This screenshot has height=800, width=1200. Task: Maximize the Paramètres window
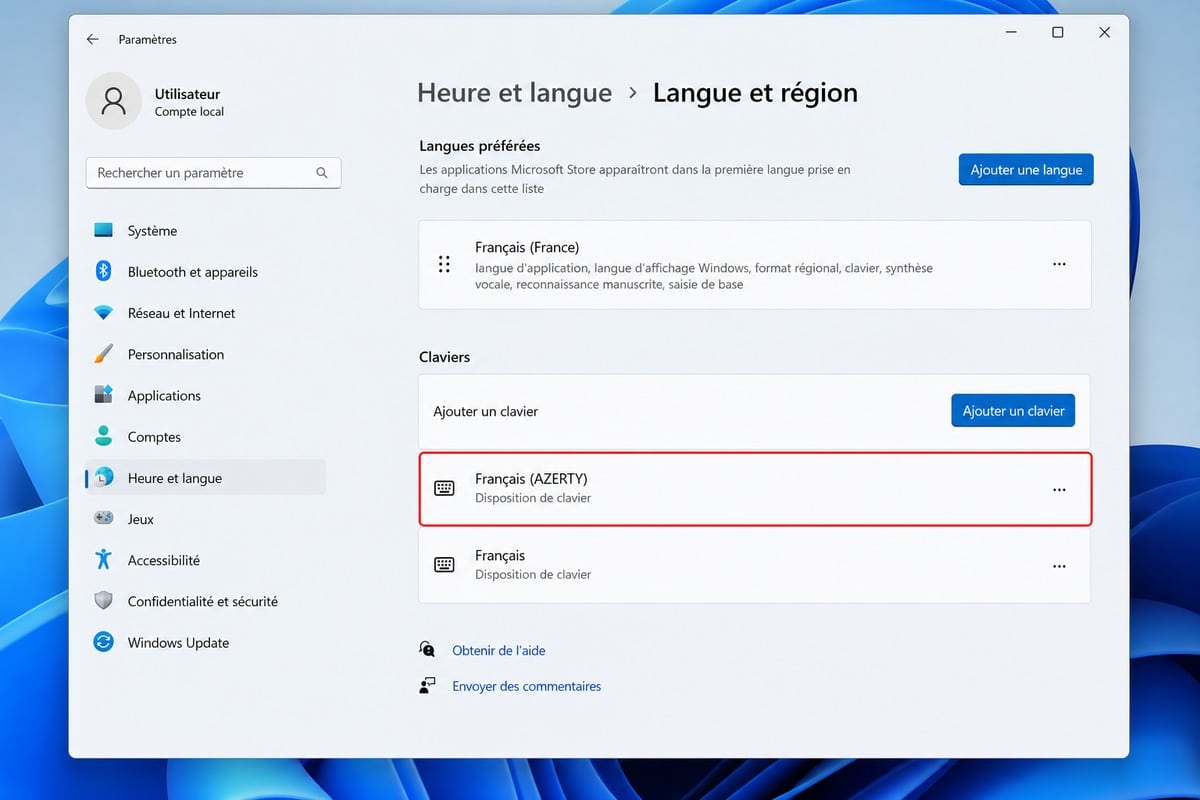click(x=1057, y=32)
